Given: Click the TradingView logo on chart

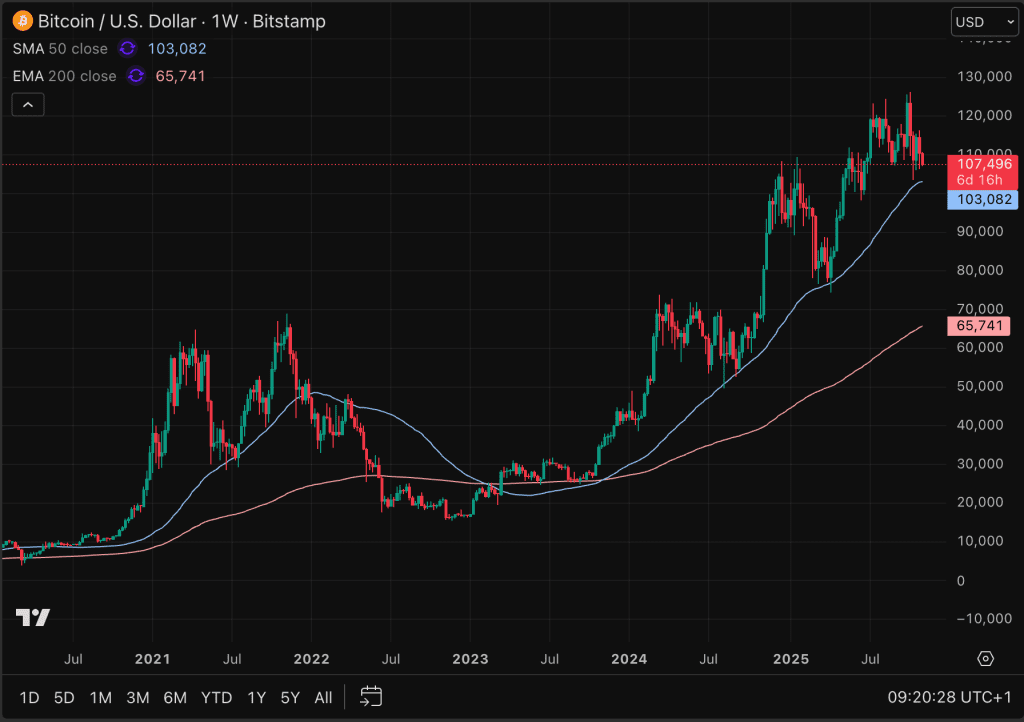Looking at the screenshot, I should (33, 617).
